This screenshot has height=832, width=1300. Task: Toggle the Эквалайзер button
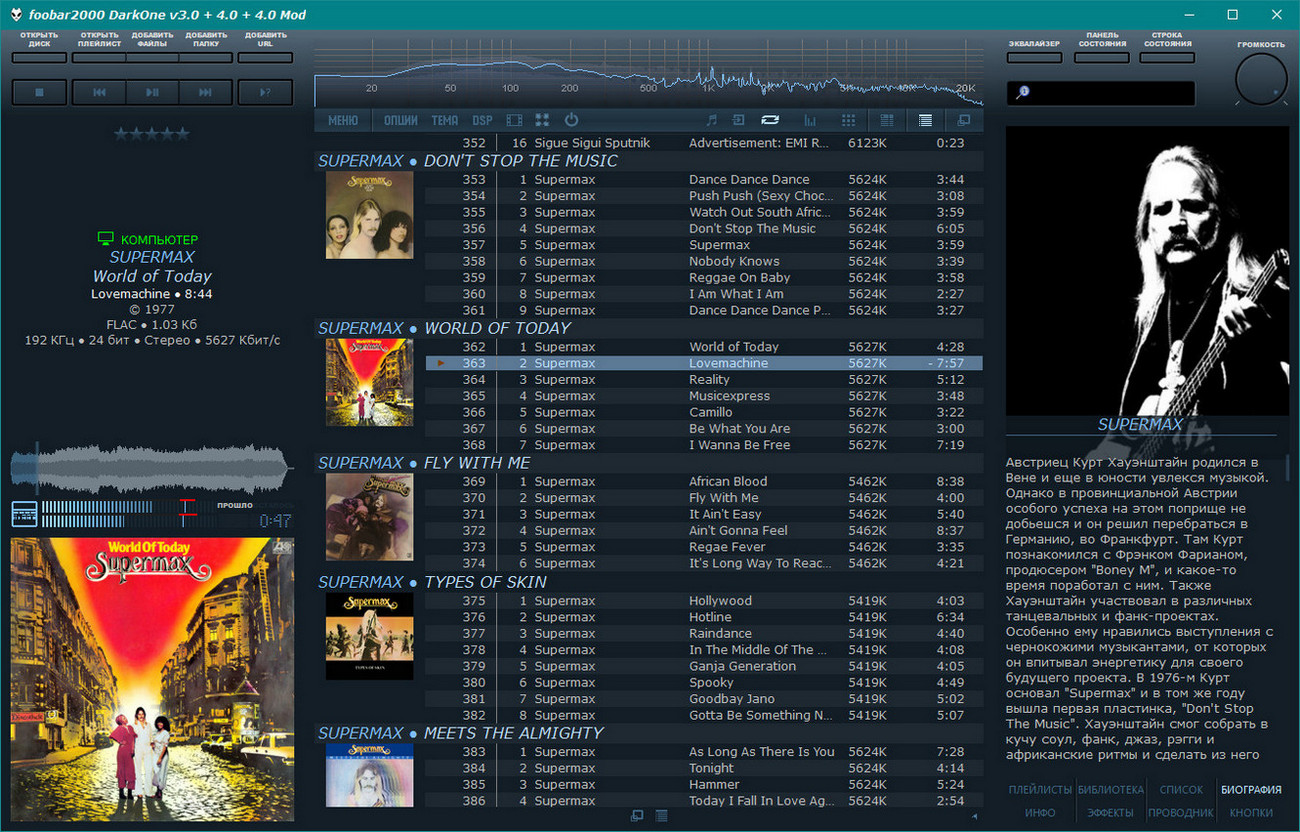pos(1034,57)
